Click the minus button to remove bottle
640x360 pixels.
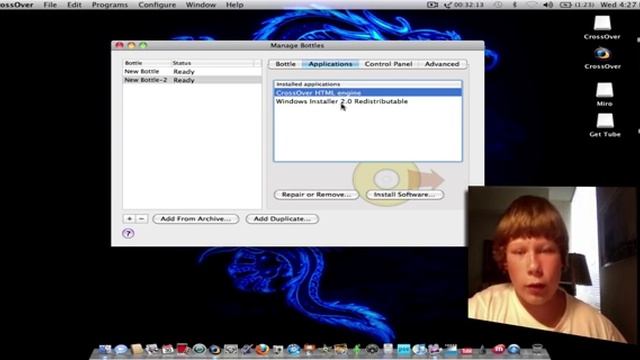(142, 219)
